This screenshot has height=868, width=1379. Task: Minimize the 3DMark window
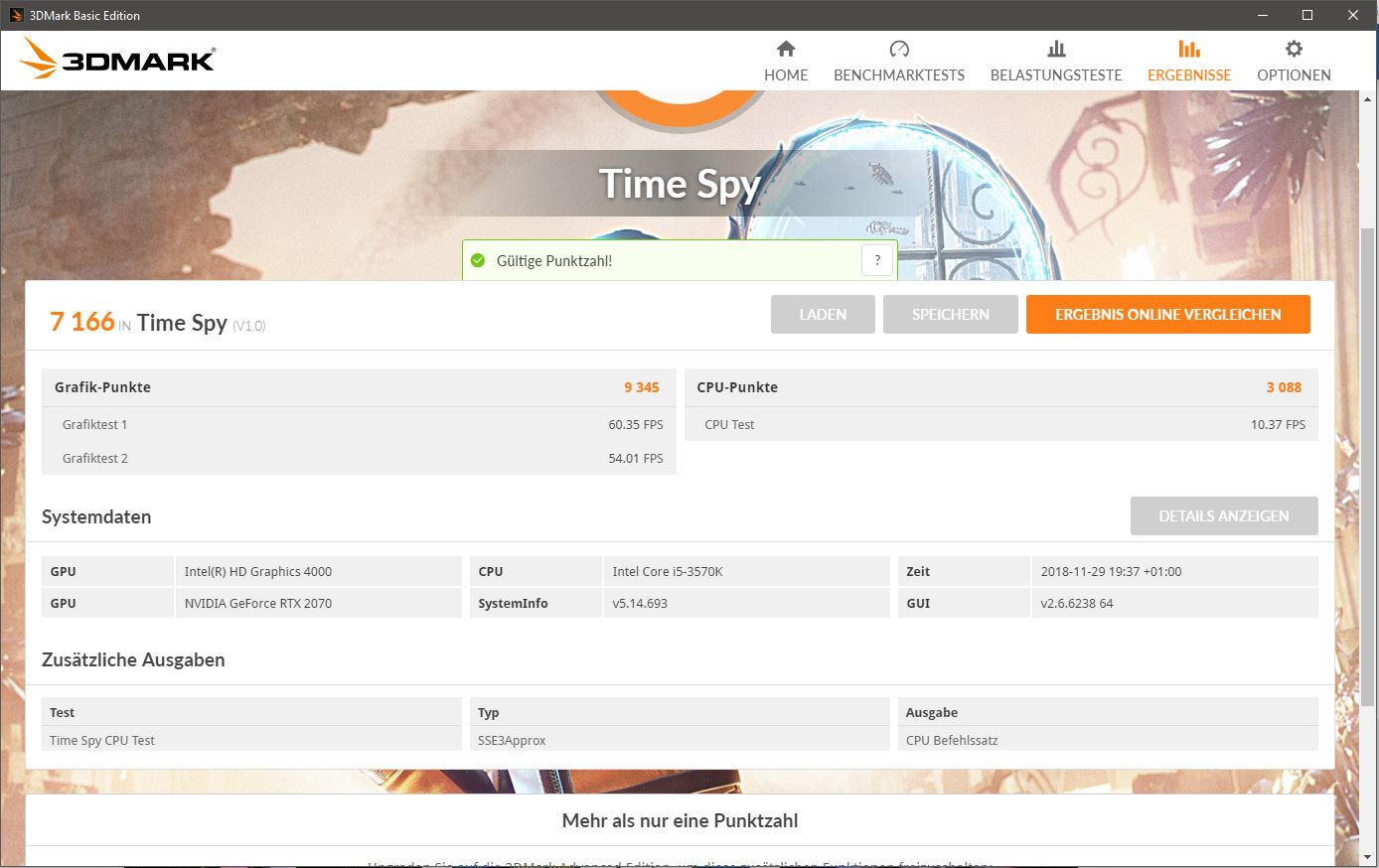pos(1263,15)
